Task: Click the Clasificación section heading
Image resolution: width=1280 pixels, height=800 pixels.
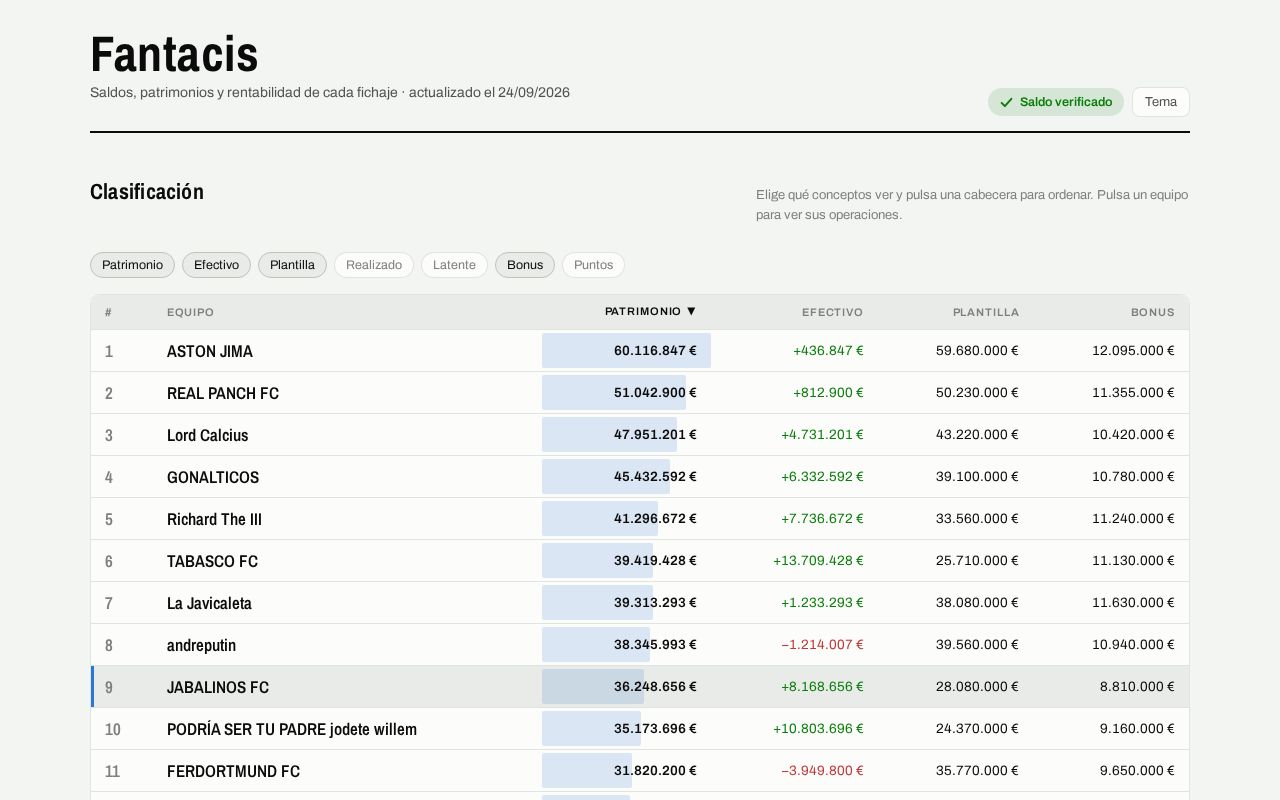Action: (147, 192)
